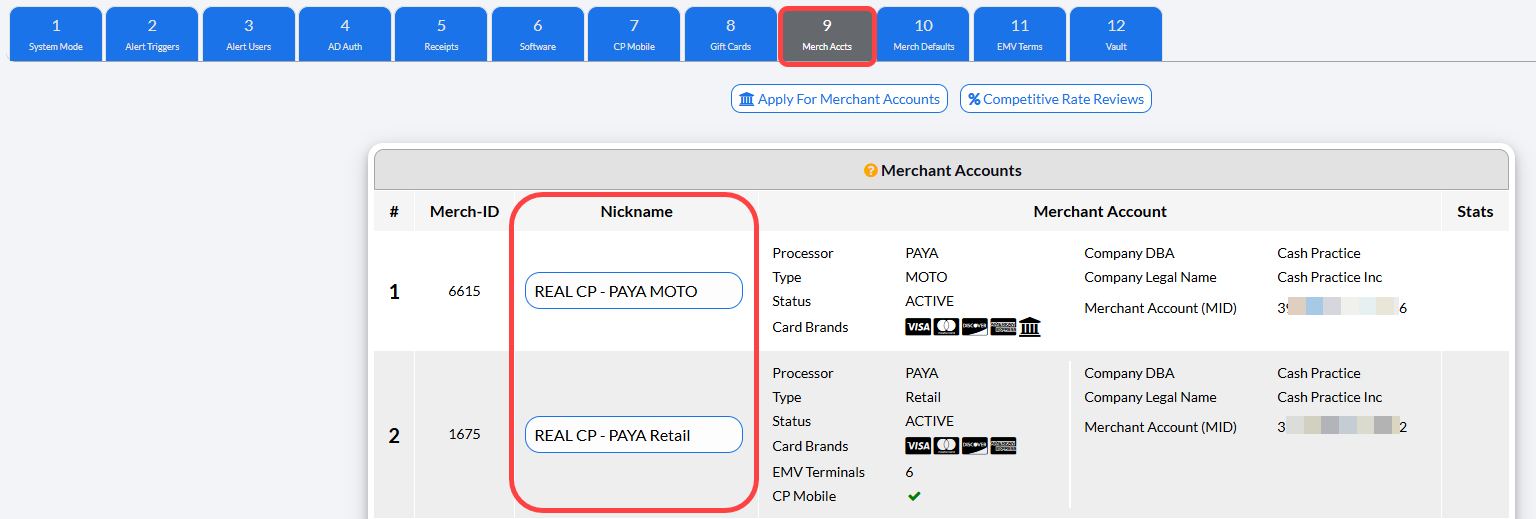Click the percent icon on Rate Reviews
Viewport: 1536px width, 519px height.
974,99
